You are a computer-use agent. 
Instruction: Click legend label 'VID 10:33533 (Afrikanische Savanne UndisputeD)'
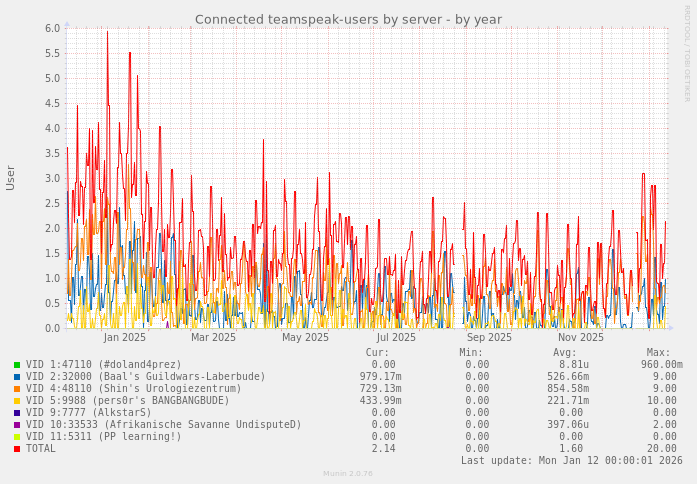pos(163,425)
